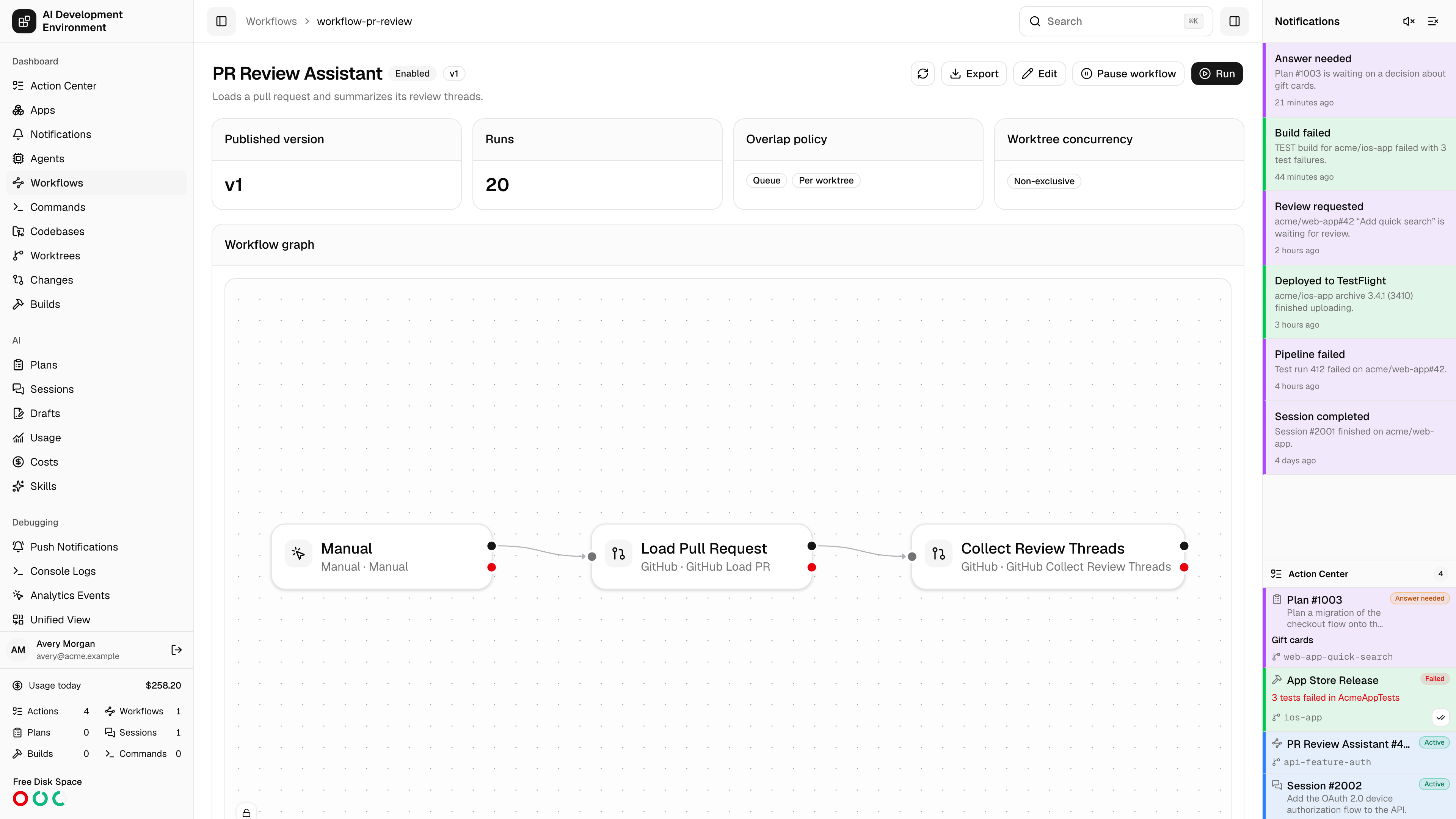Click Load Pull Request gray input port

pyautogui.click(x=592, y=557)
